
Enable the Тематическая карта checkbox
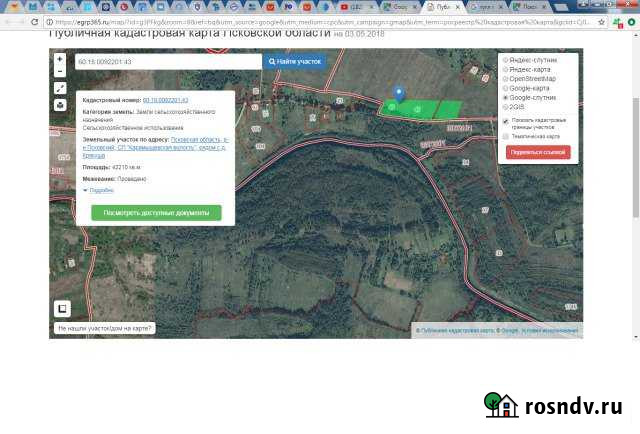pos(506,136)
